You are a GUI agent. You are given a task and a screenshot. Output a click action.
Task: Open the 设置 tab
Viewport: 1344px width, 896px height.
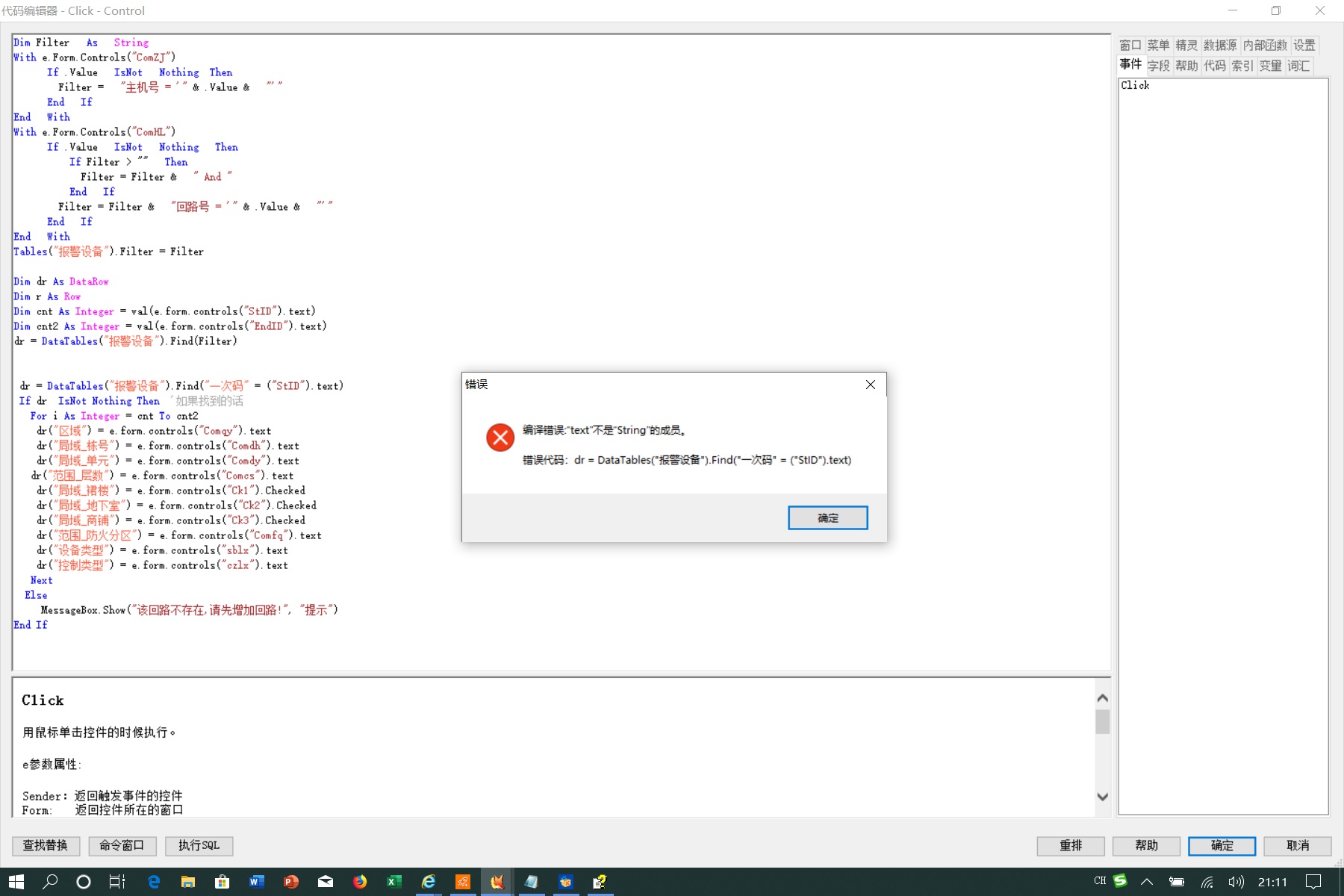point(1304,46)
